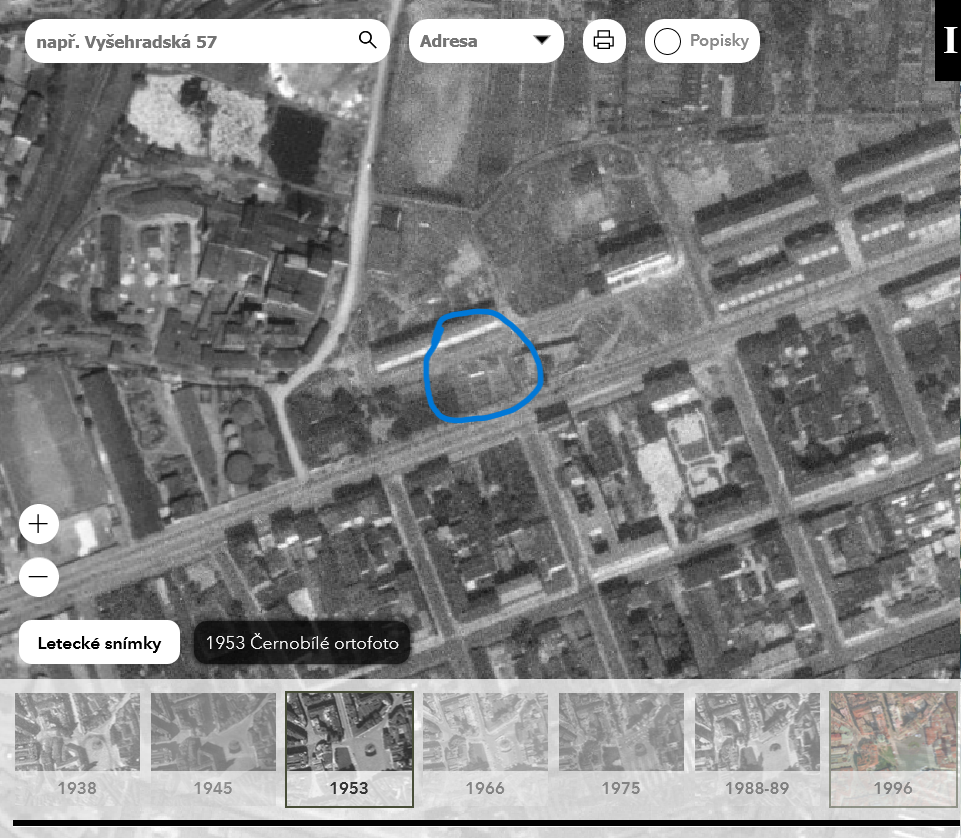Click the '1953 Černobílé ortofoto' label
This screenshot has width=961, height=838.
[x=302, y=642]
